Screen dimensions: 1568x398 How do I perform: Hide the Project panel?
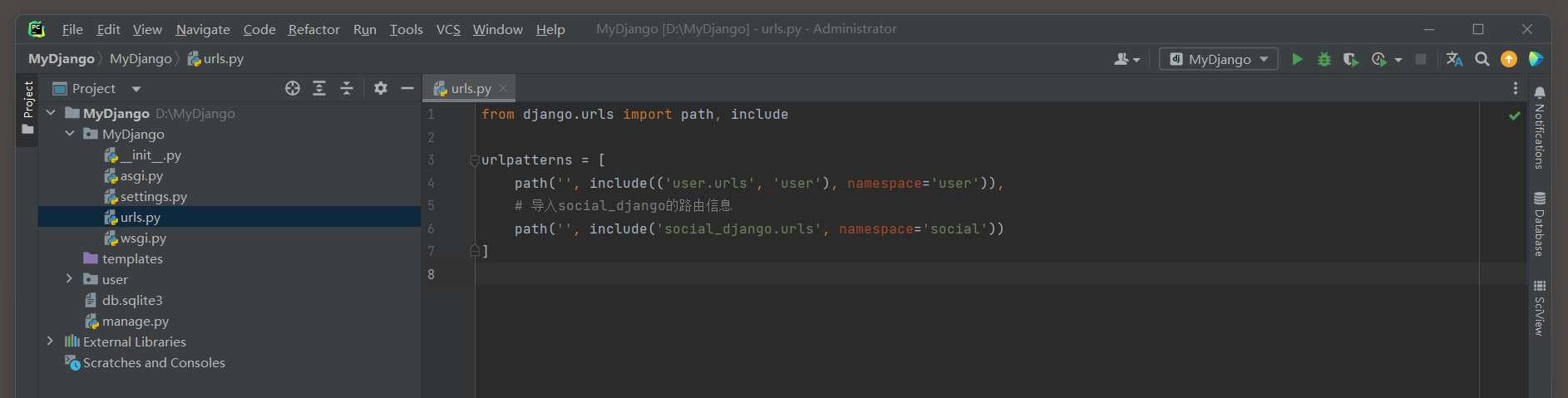[407, 88]
